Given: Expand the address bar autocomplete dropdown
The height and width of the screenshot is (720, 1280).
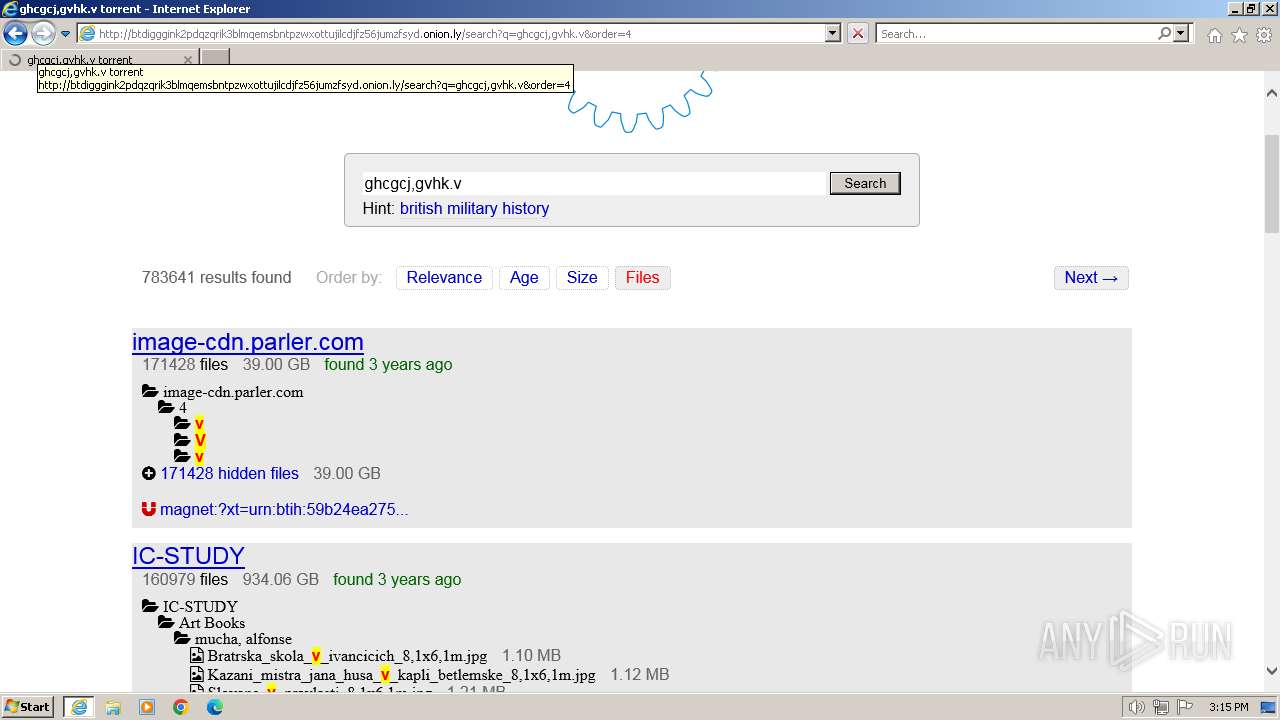Looking at the screenshot, I should [832, 33].
